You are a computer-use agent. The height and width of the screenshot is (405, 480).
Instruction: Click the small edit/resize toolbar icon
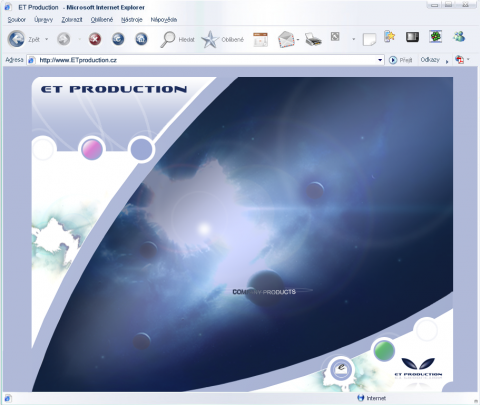tap(335, 36)
